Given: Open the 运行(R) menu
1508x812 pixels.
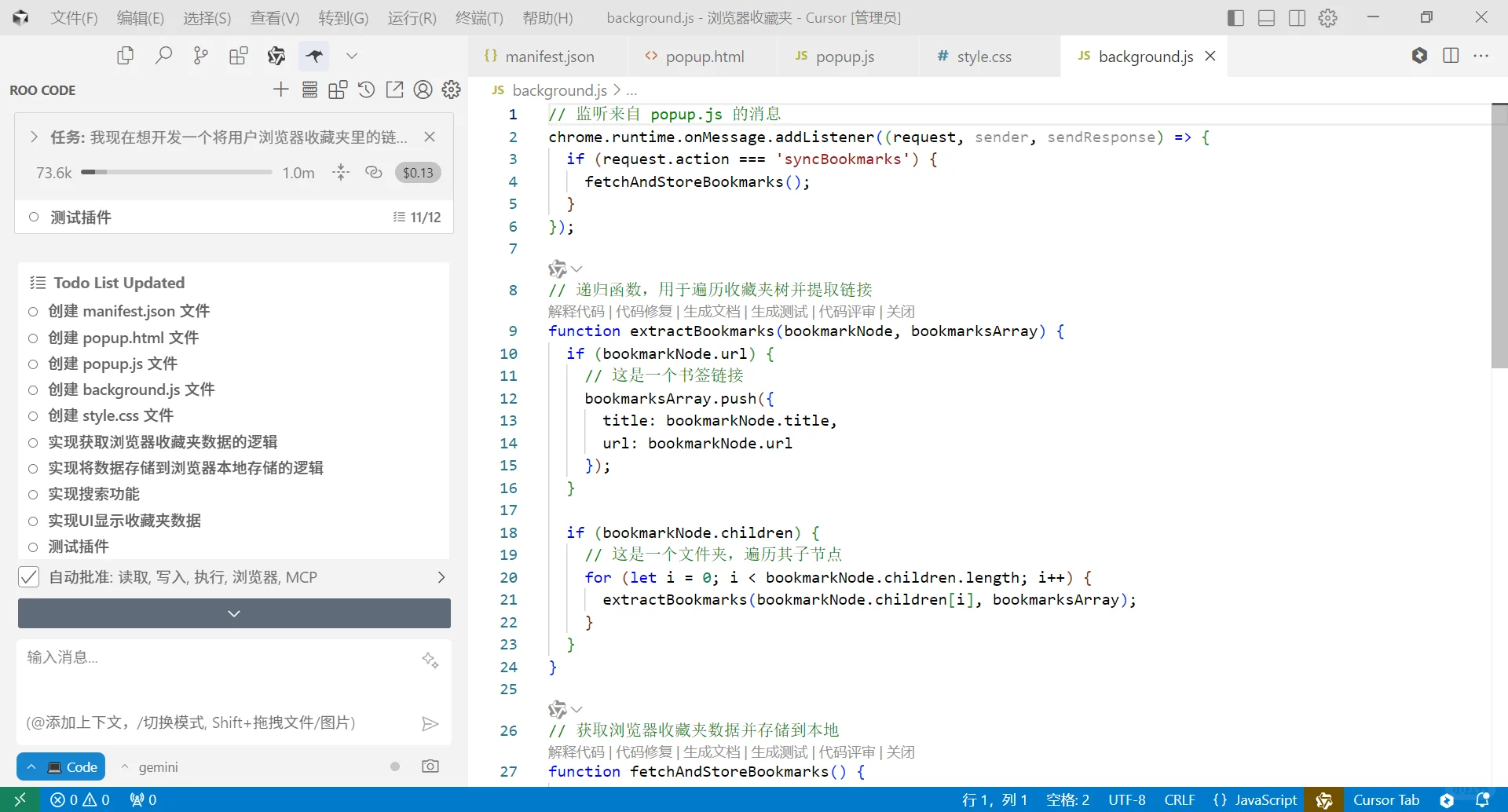Looking at the screenshot, I should tap(411, 17).
